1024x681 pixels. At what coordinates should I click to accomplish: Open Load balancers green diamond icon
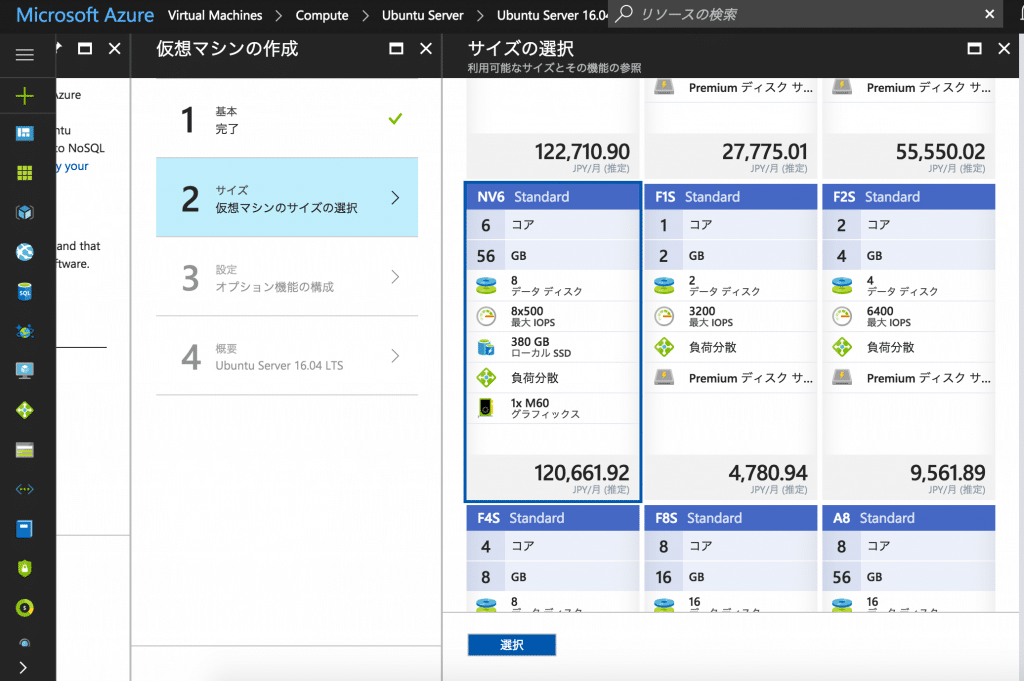(24, 410)
